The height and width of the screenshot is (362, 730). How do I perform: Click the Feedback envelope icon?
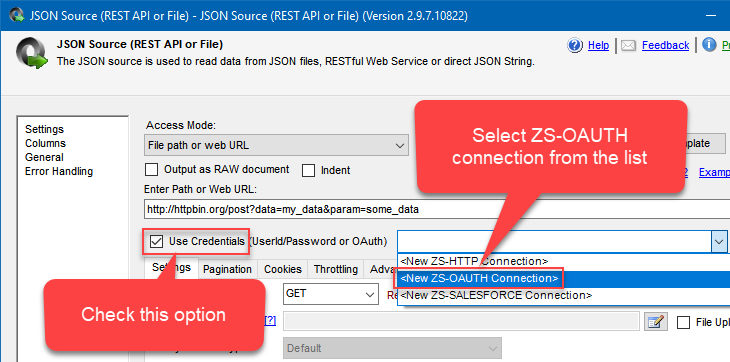click(629, 45)
